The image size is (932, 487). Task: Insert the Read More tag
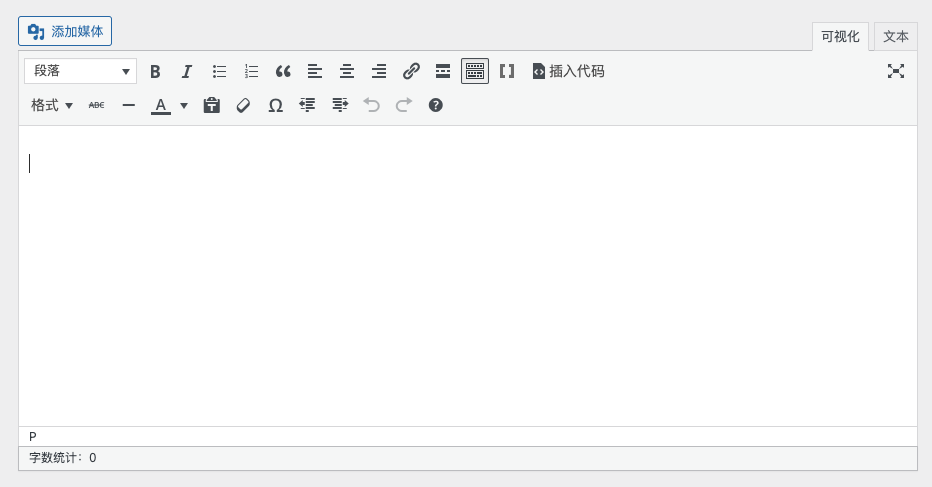(443, 71)
